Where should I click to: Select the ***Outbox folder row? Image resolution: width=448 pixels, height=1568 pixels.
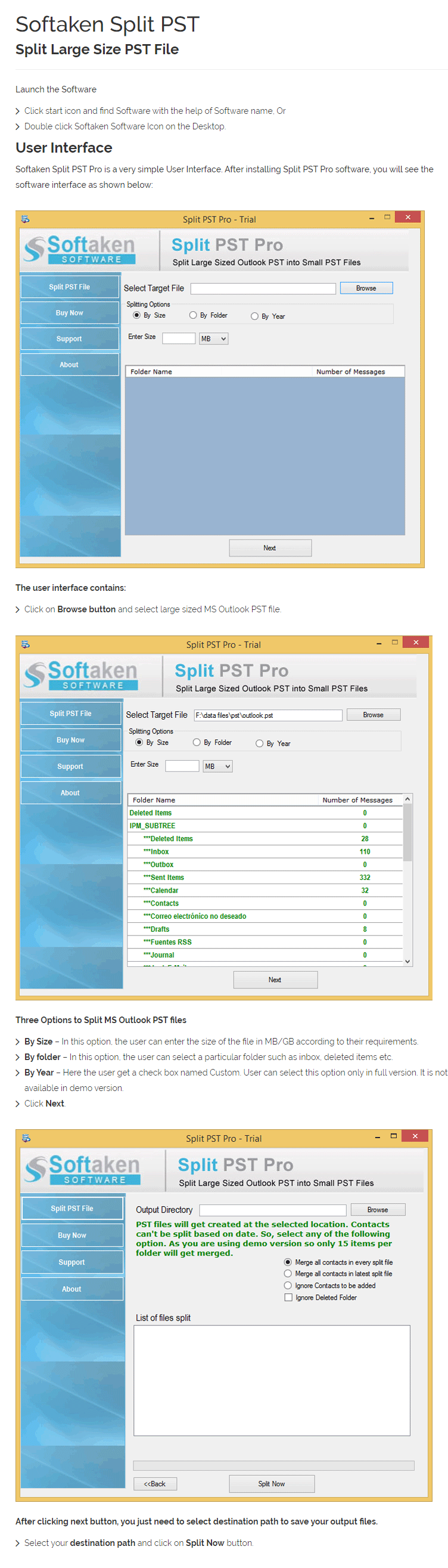265,865
